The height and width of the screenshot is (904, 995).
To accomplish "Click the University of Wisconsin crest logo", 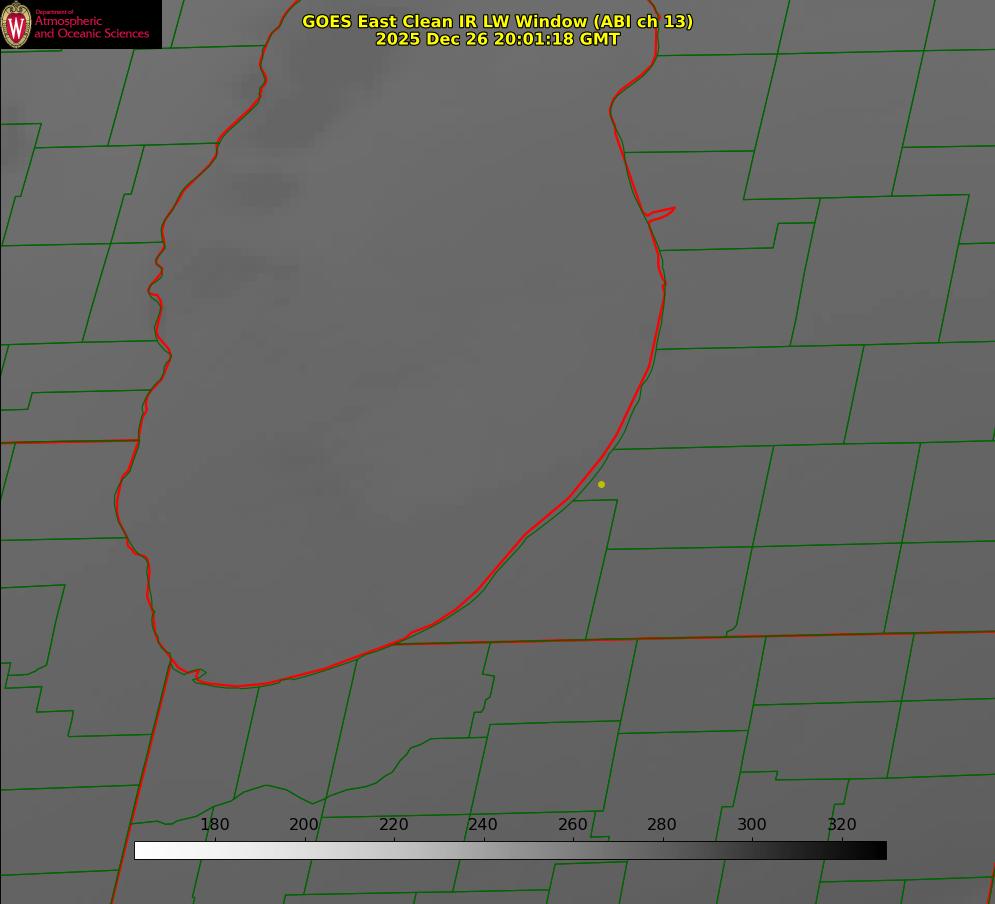I will (16, 24).
